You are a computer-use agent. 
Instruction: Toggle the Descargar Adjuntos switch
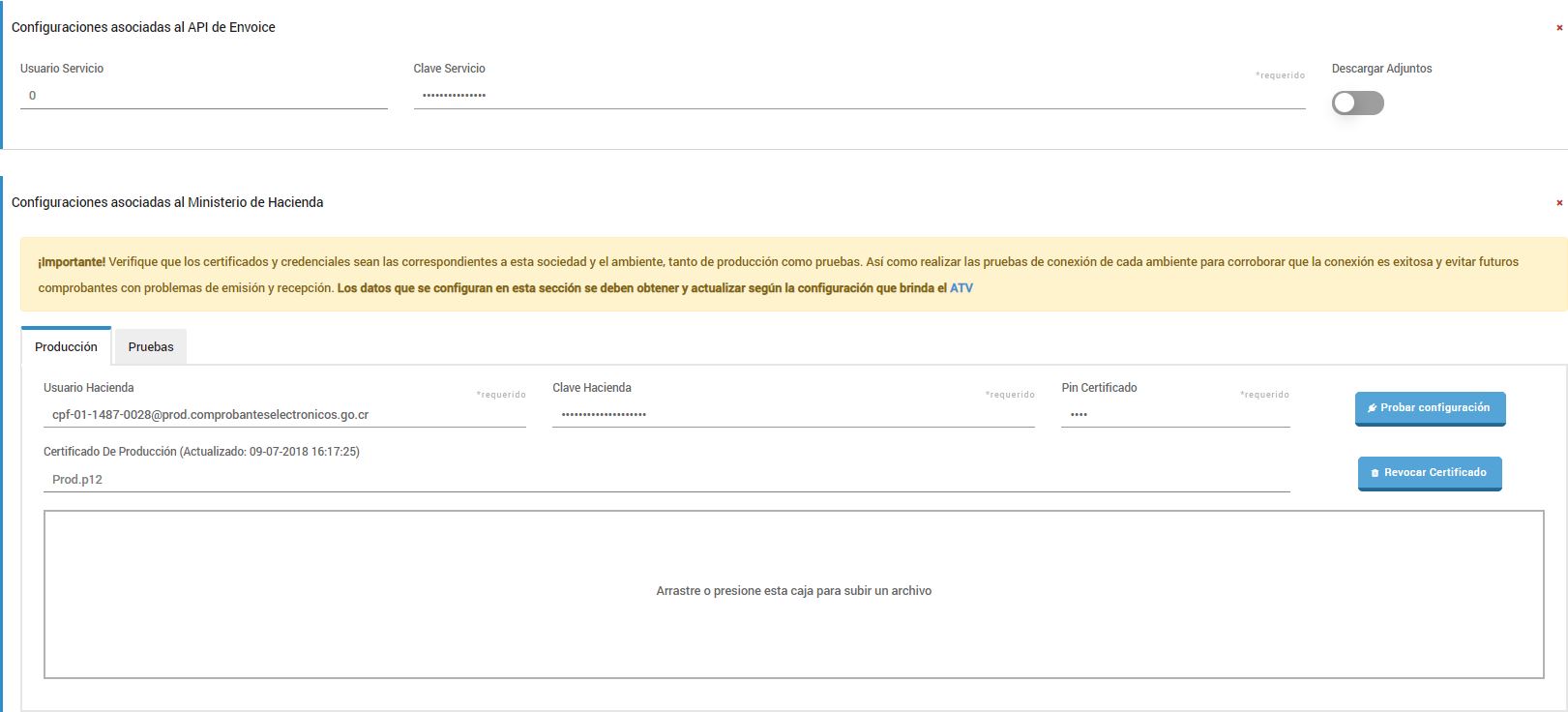(x=1357, y=103)
